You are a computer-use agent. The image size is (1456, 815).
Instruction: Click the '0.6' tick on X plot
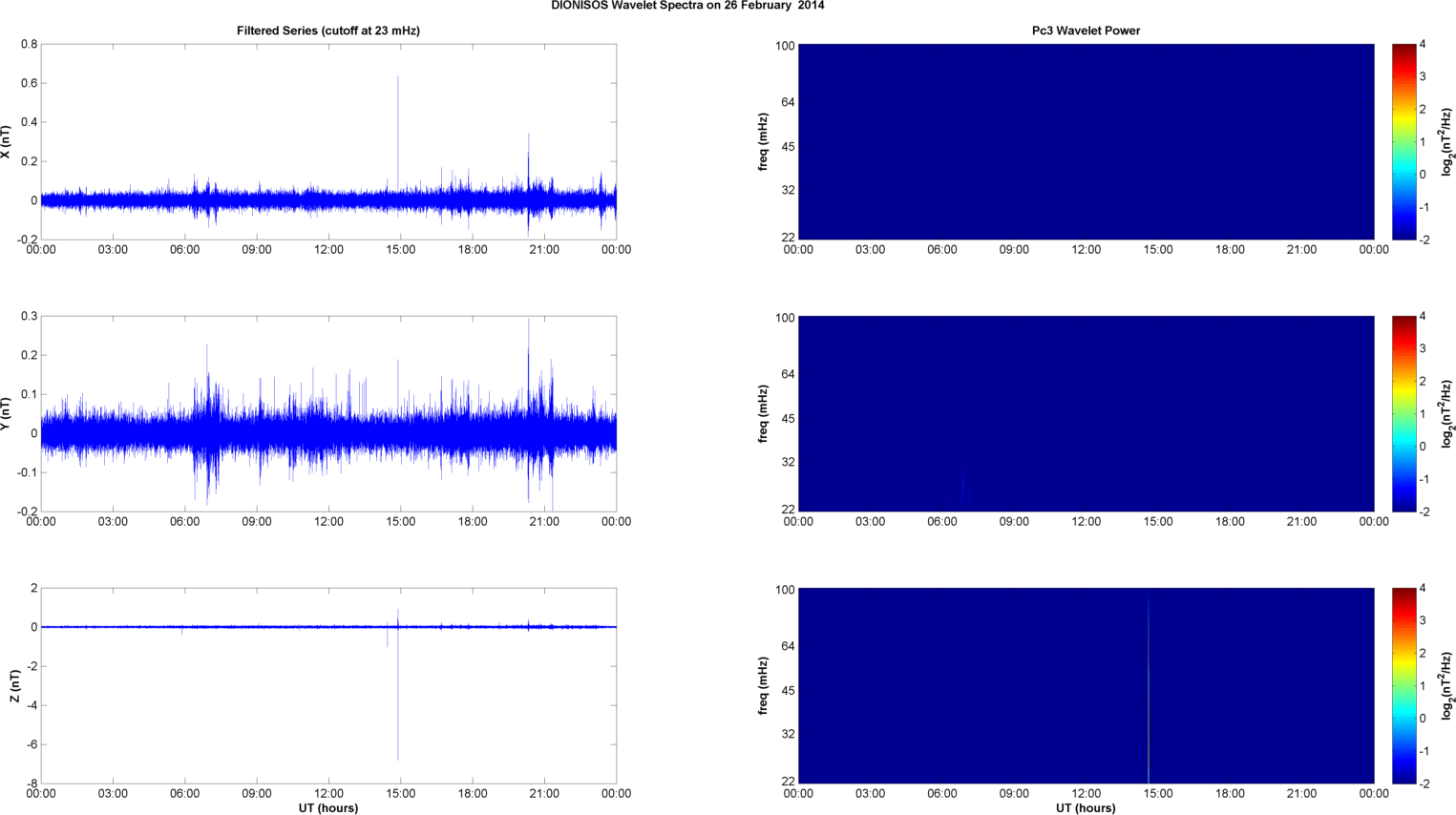pyautogui.click(x=29, y=84)
